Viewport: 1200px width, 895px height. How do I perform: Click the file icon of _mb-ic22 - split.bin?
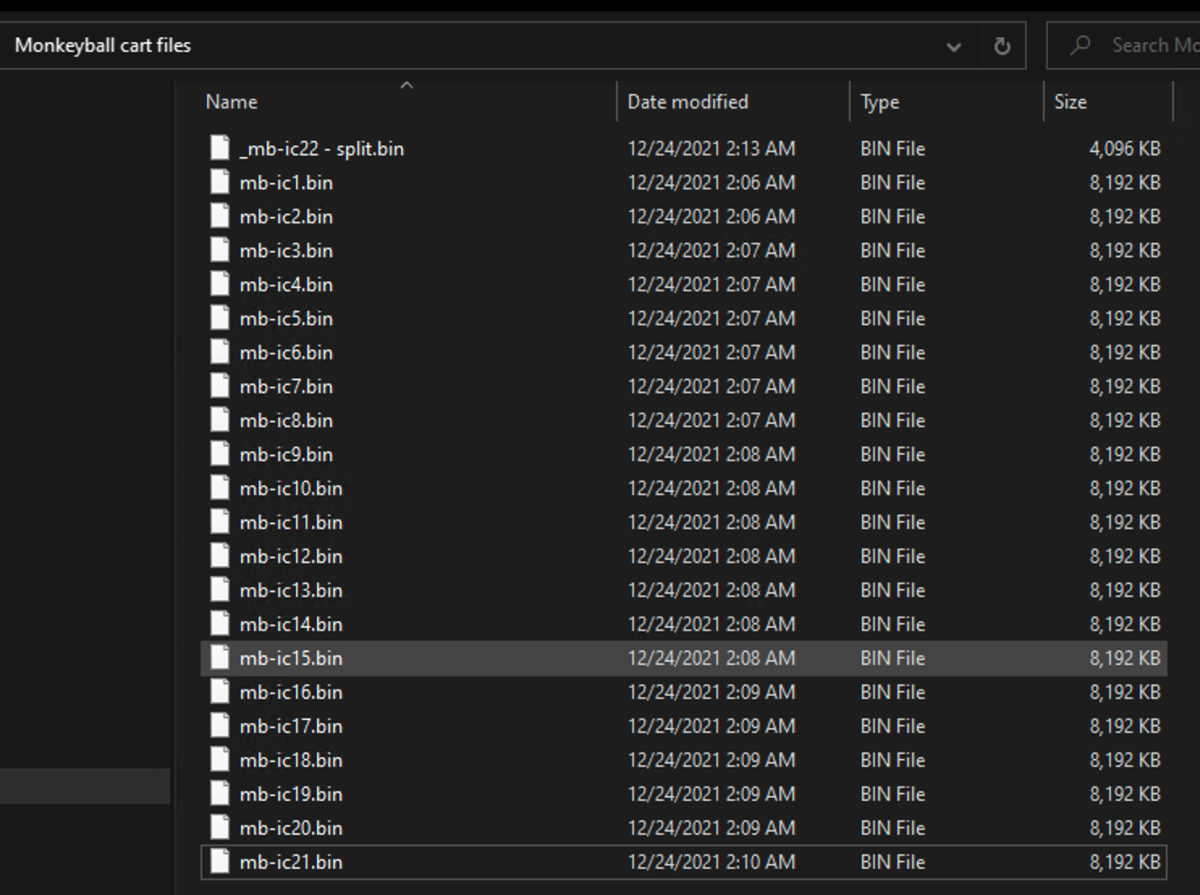coord(220,148)
